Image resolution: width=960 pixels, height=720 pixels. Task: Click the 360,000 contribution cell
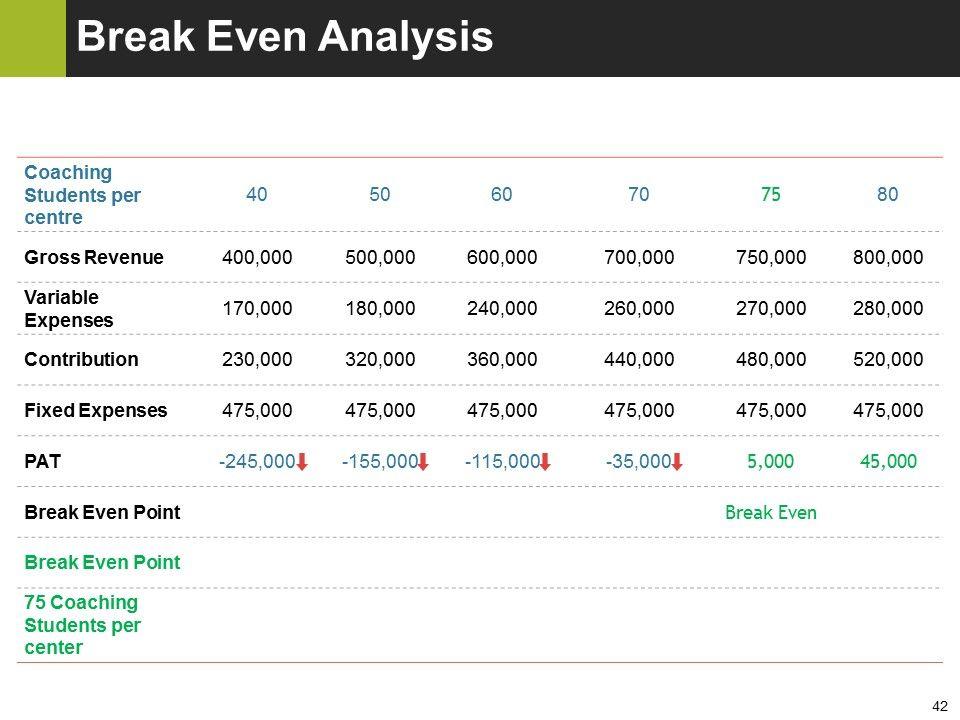(502, 359)
